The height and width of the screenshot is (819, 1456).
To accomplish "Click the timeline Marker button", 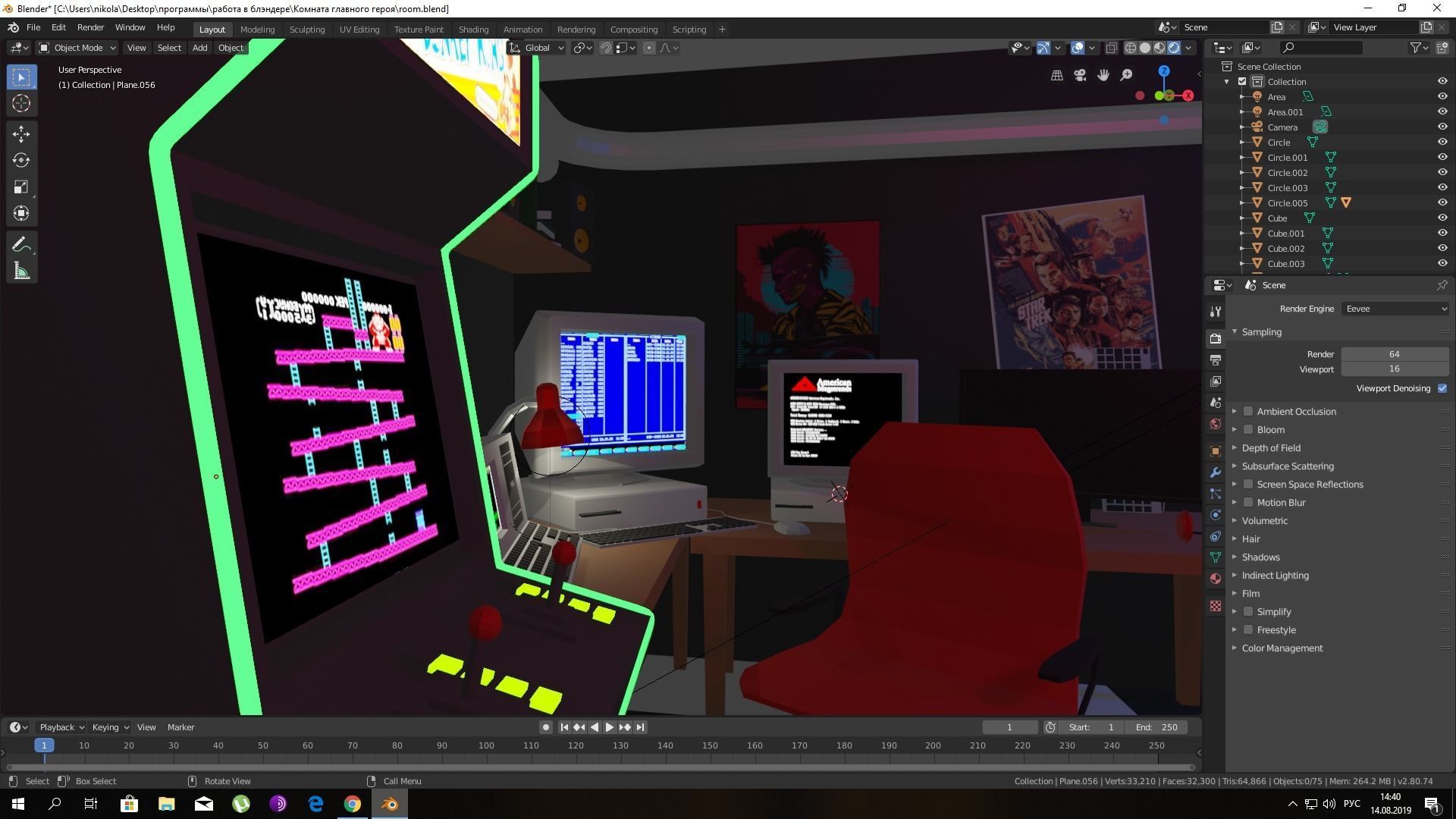I will click(x=180, y=726).
